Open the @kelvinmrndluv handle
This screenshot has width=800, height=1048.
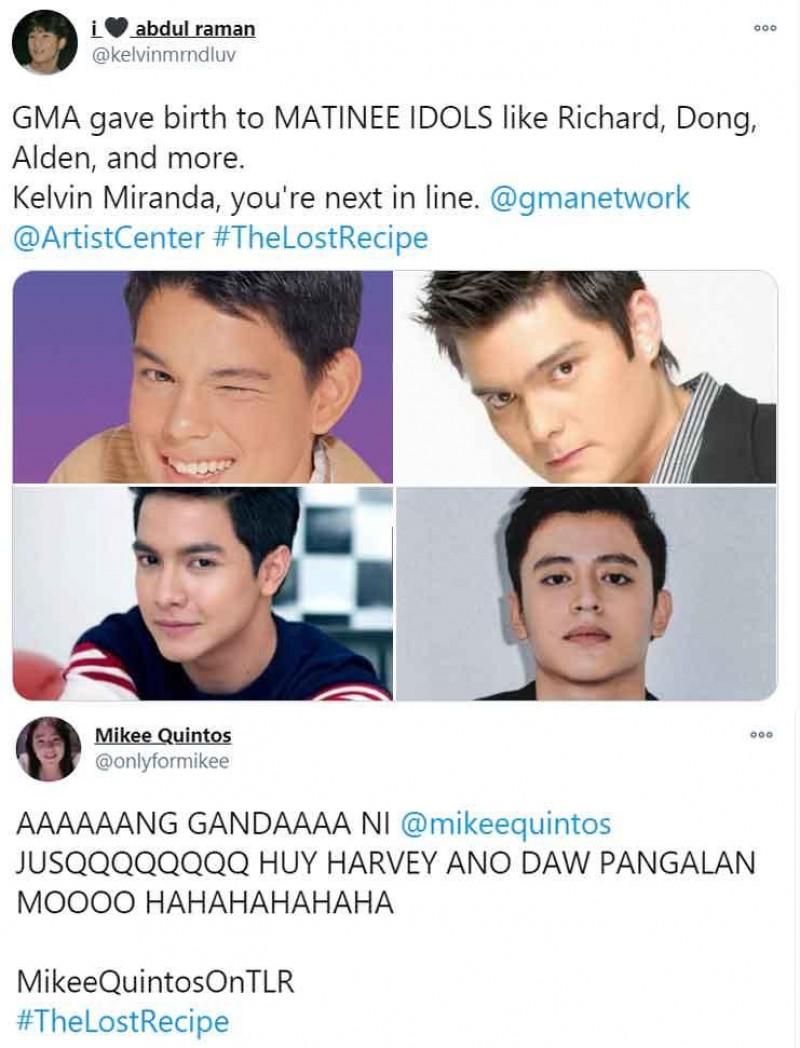click(x=163, y=55)
